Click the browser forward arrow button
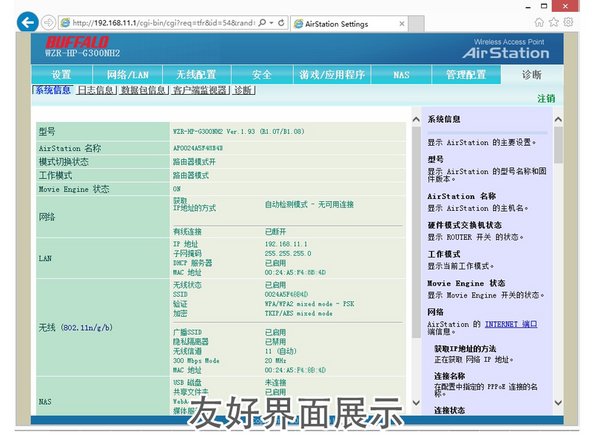This screenshot has height=444, width=592. [48, 23]
